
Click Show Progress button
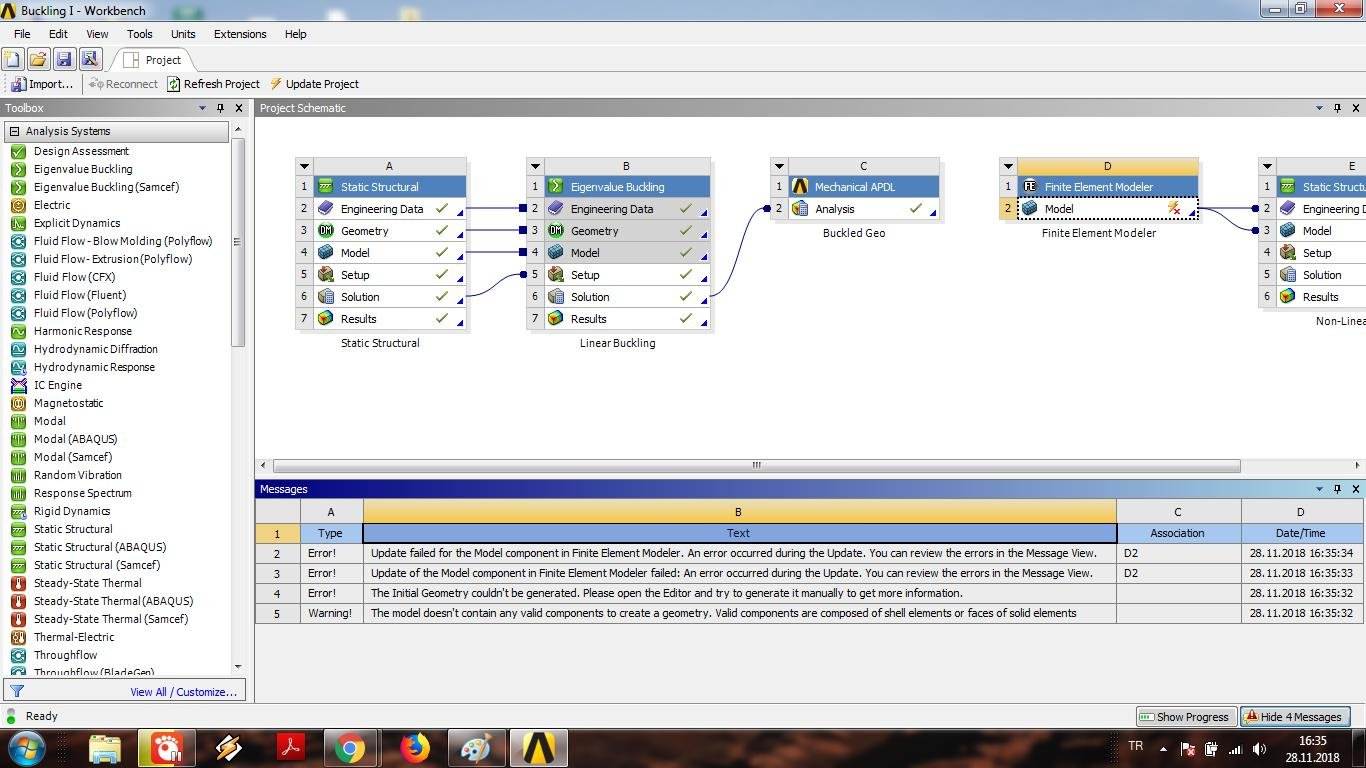pyautogui.click(x=1185, y=717)
